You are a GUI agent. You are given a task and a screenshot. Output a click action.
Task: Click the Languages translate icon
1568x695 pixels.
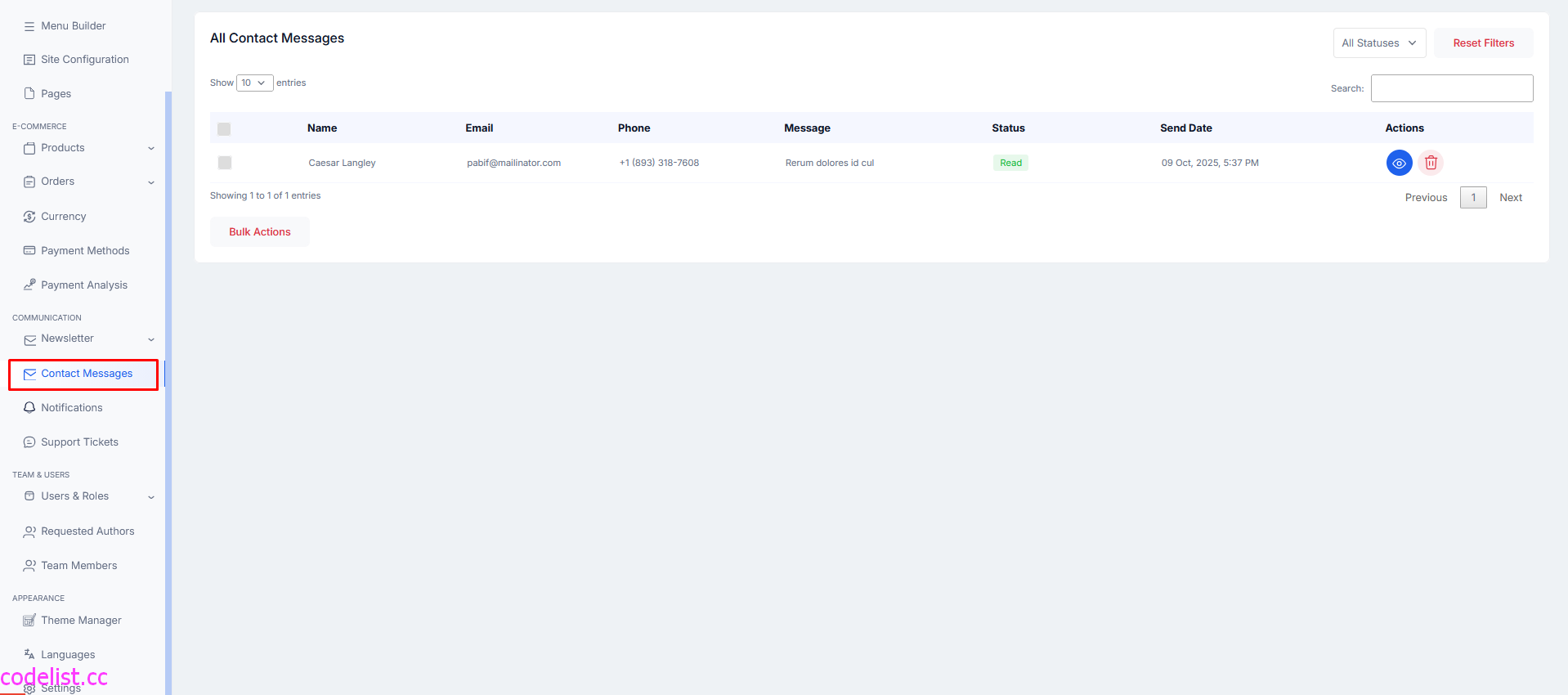(29, 654)
